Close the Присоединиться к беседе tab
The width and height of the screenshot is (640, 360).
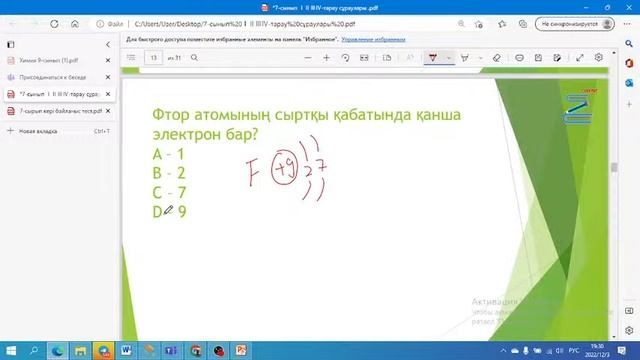click(x=108, y=77)
